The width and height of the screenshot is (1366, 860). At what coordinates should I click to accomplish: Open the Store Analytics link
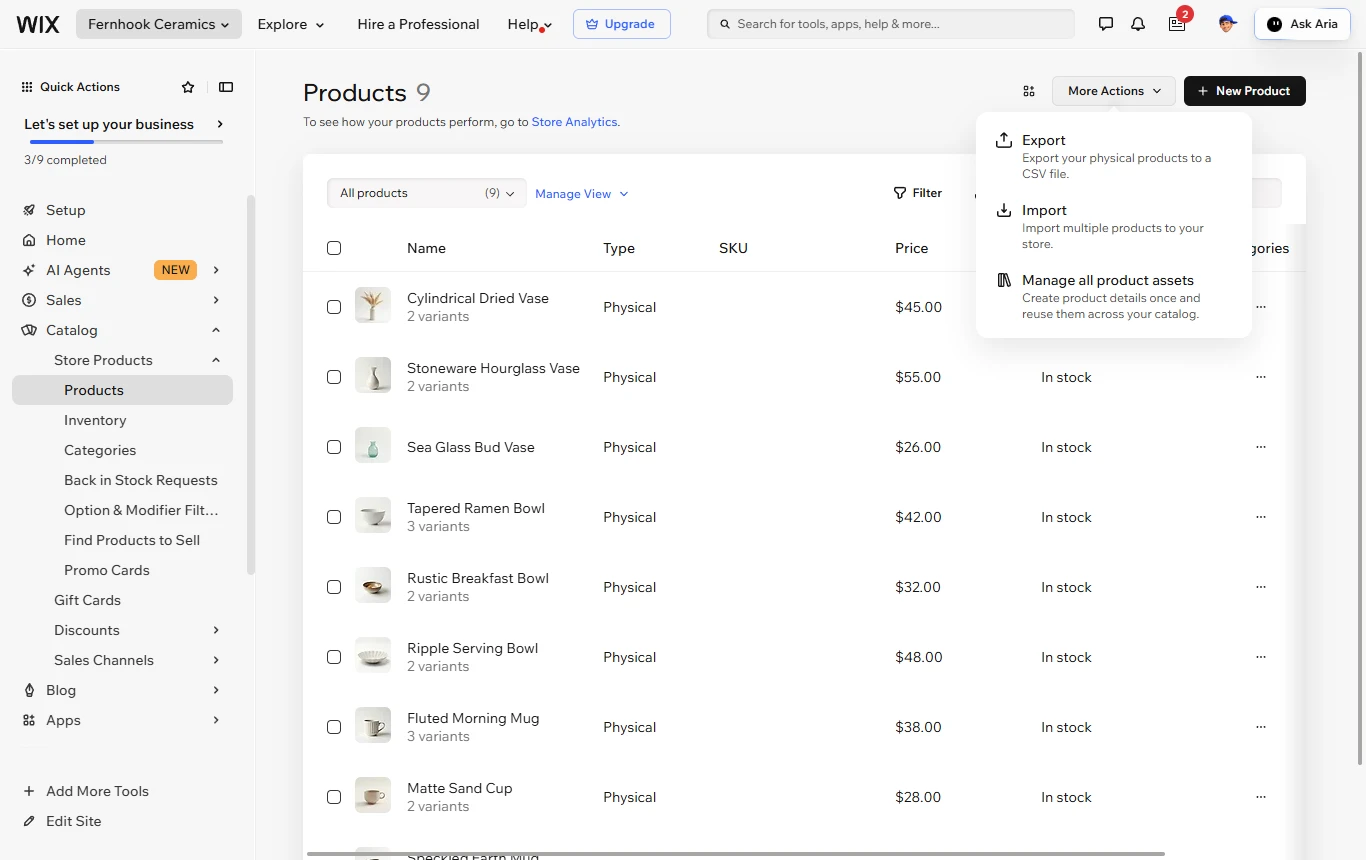574,122
